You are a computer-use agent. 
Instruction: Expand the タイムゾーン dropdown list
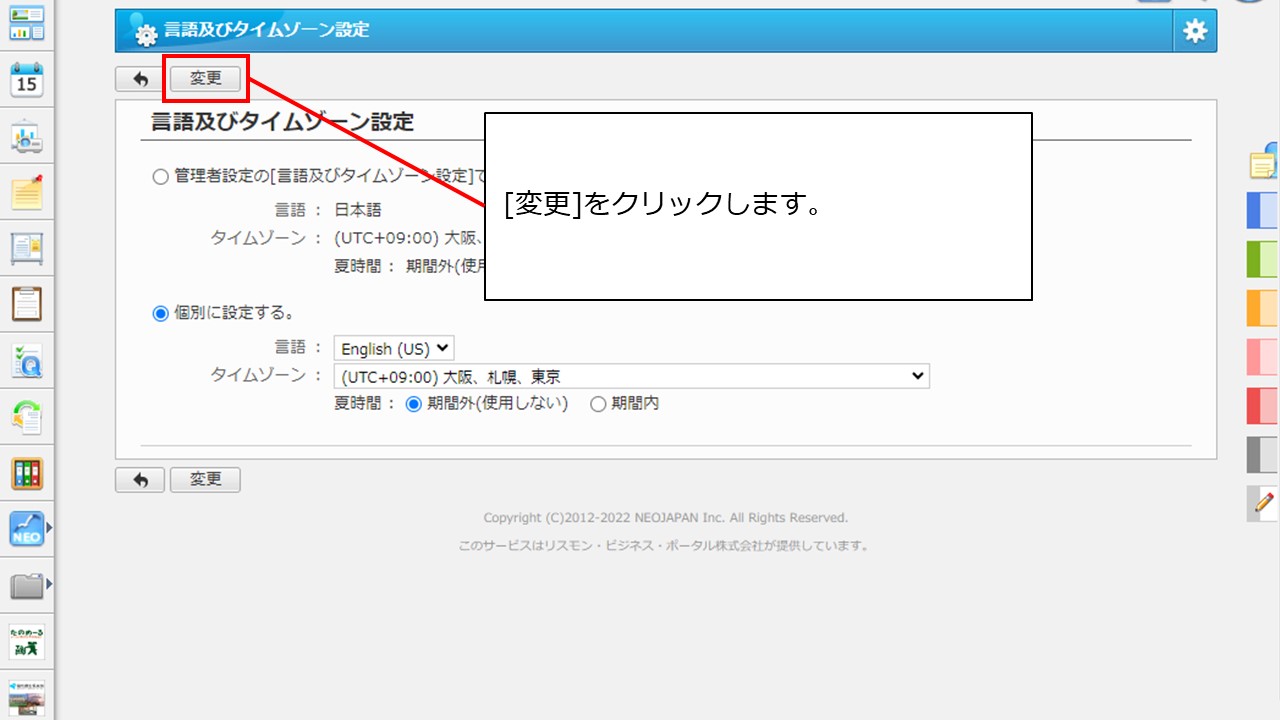[631, 377]
